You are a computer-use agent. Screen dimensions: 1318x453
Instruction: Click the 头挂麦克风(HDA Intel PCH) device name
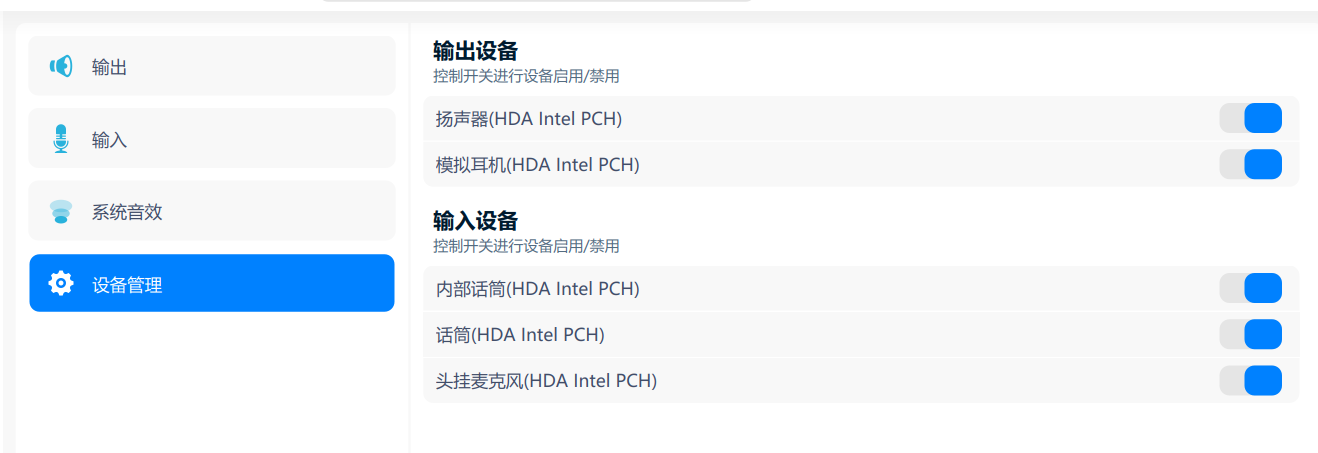point(546,381)
